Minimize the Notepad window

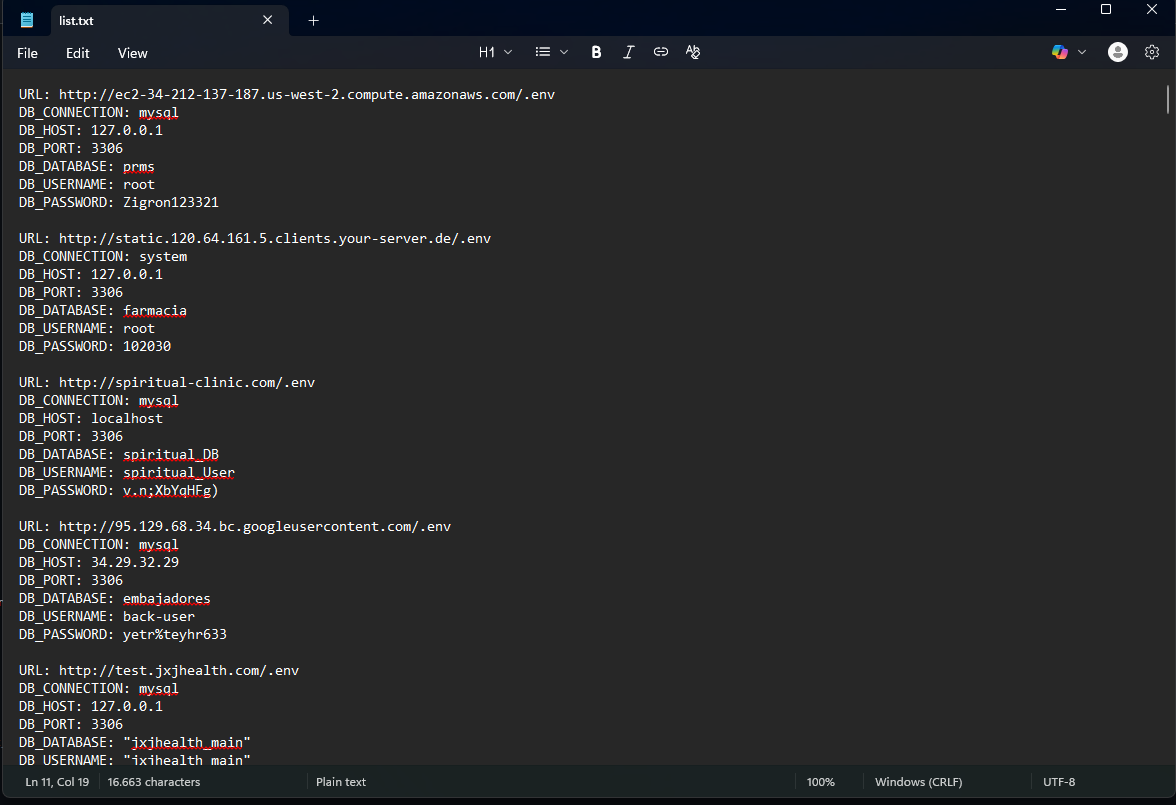coord(1060,10)
